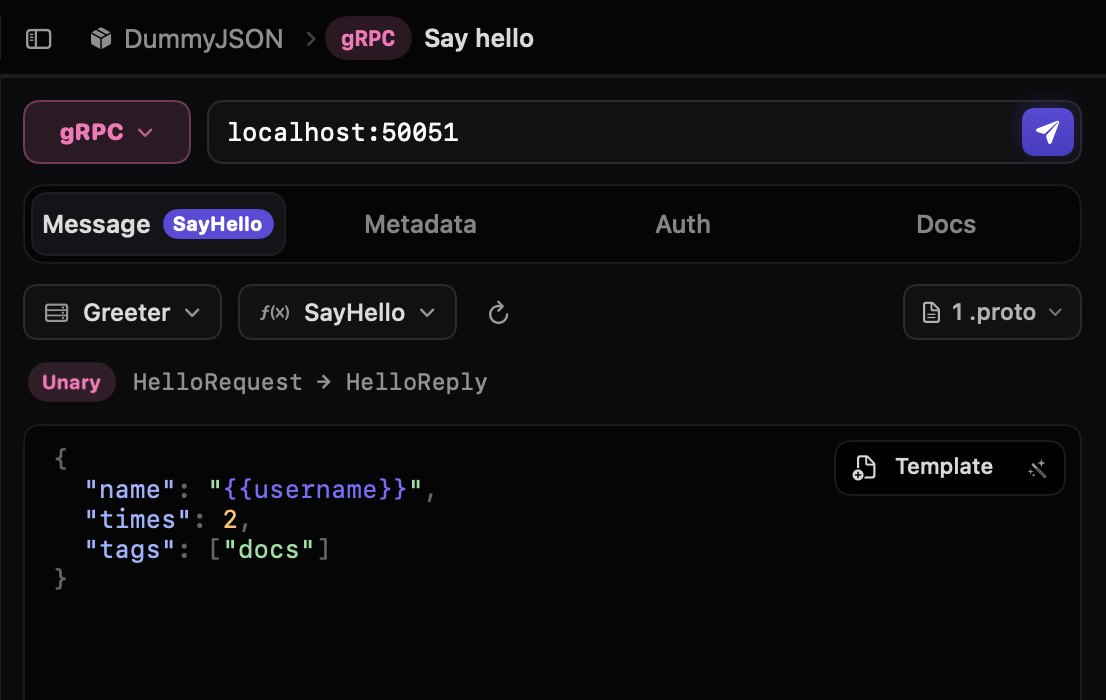Open the SayHello method dropdown

[x=347, y=312]
